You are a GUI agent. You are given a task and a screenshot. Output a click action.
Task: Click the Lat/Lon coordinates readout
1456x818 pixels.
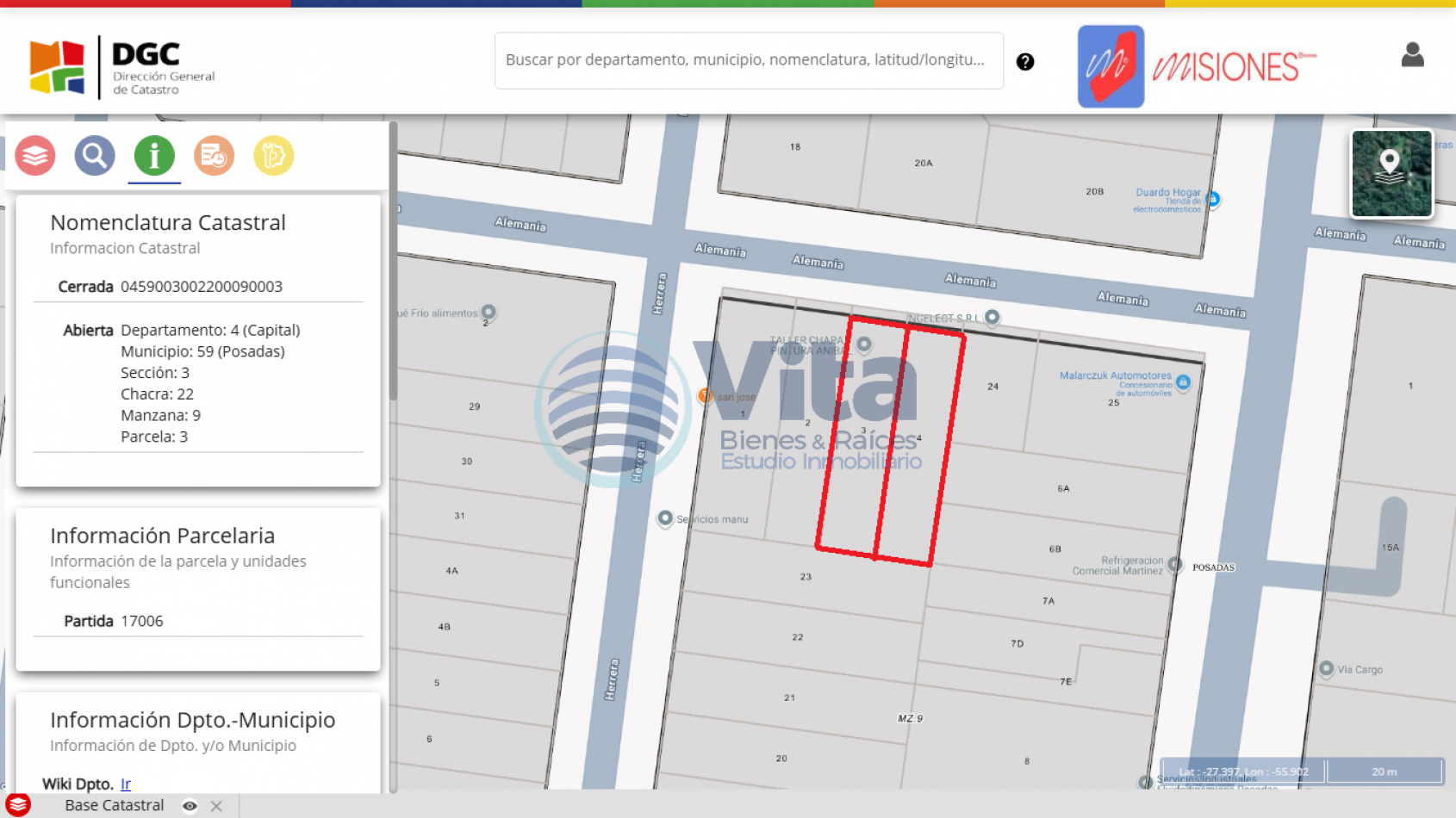click(x=1243, y=772)
